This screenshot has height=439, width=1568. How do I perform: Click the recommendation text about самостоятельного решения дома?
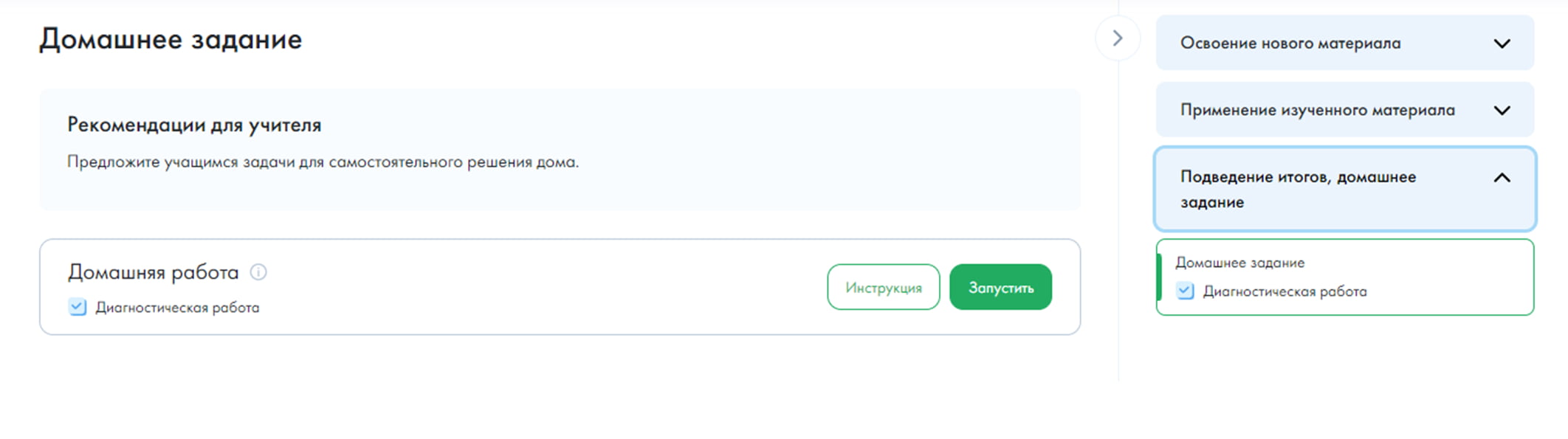pyautogui.click(x=323, y=162)
